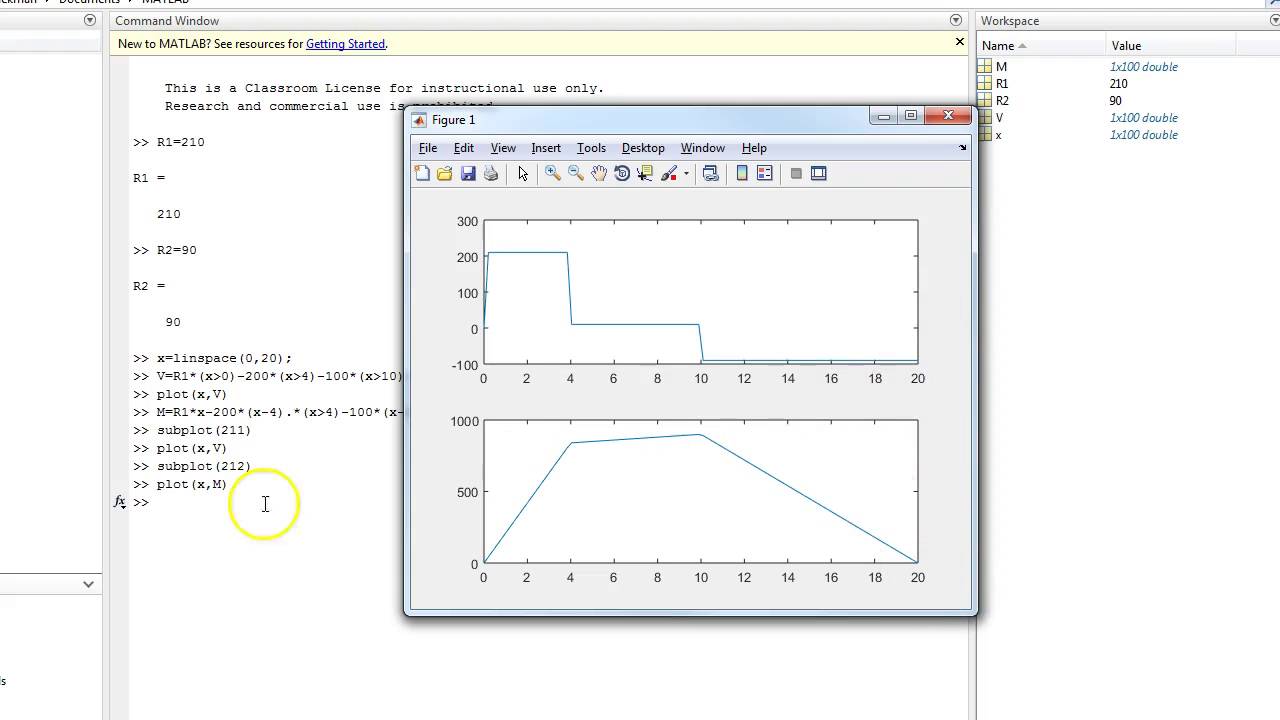Click the Figure 1 title bar MATLAB icon
The width and height of the screenshot is (1280, 720).
point(419,120)
